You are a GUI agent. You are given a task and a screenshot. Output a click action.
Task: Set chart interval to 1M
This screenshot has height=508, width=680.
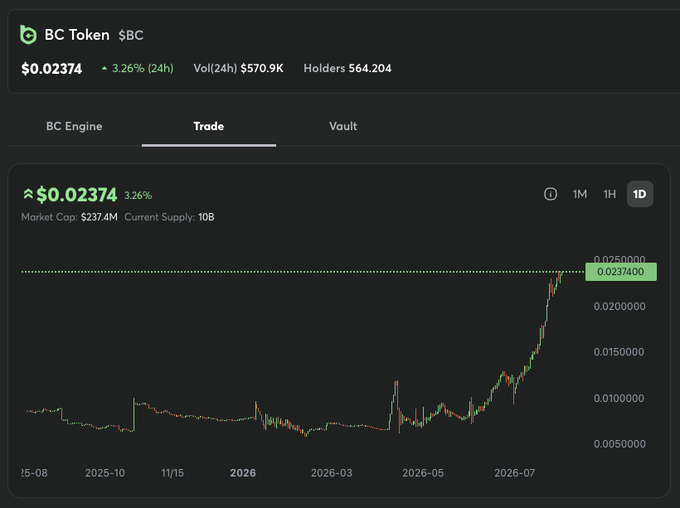(579, 194)
